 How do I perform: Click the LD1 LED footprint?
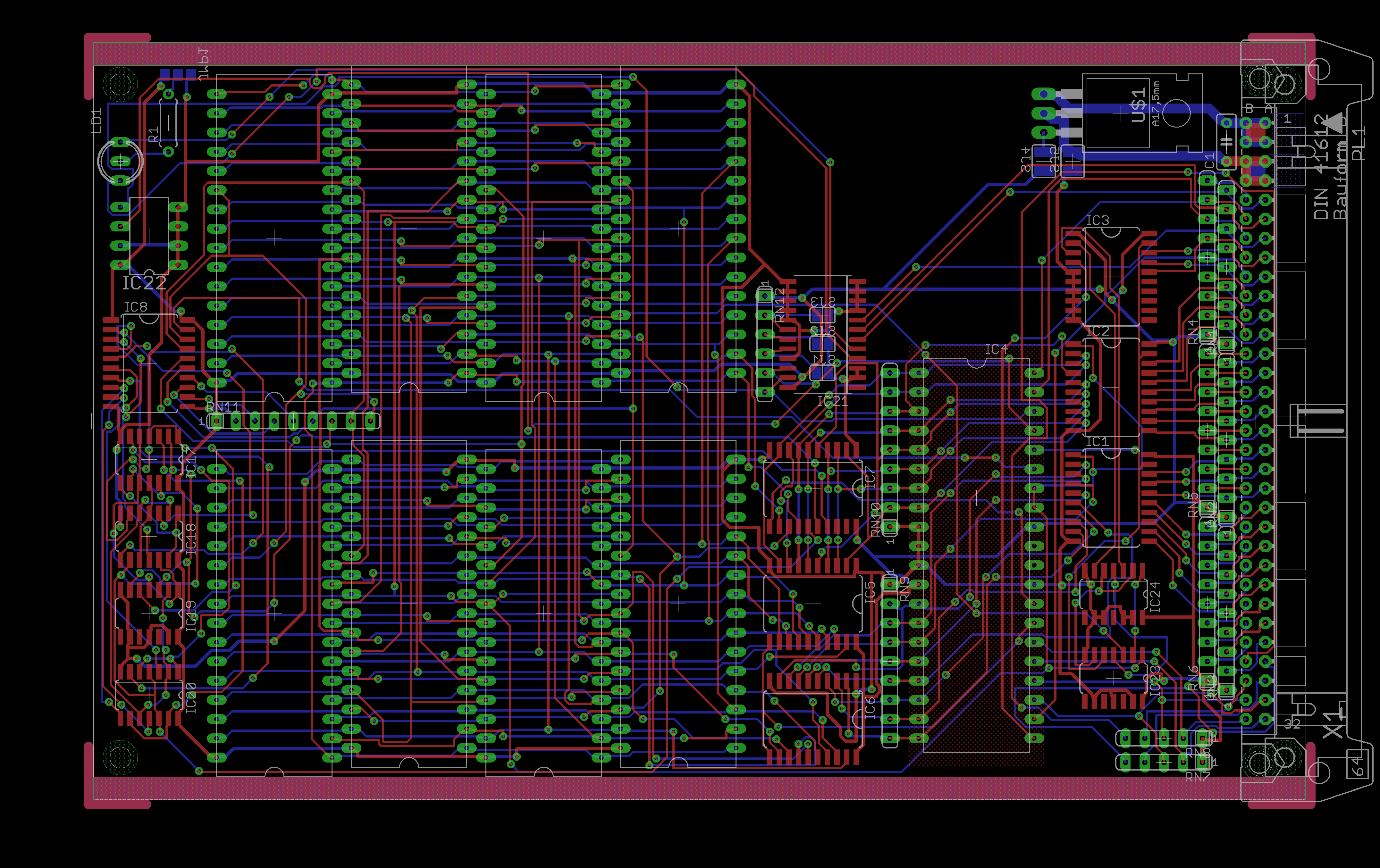120,162
